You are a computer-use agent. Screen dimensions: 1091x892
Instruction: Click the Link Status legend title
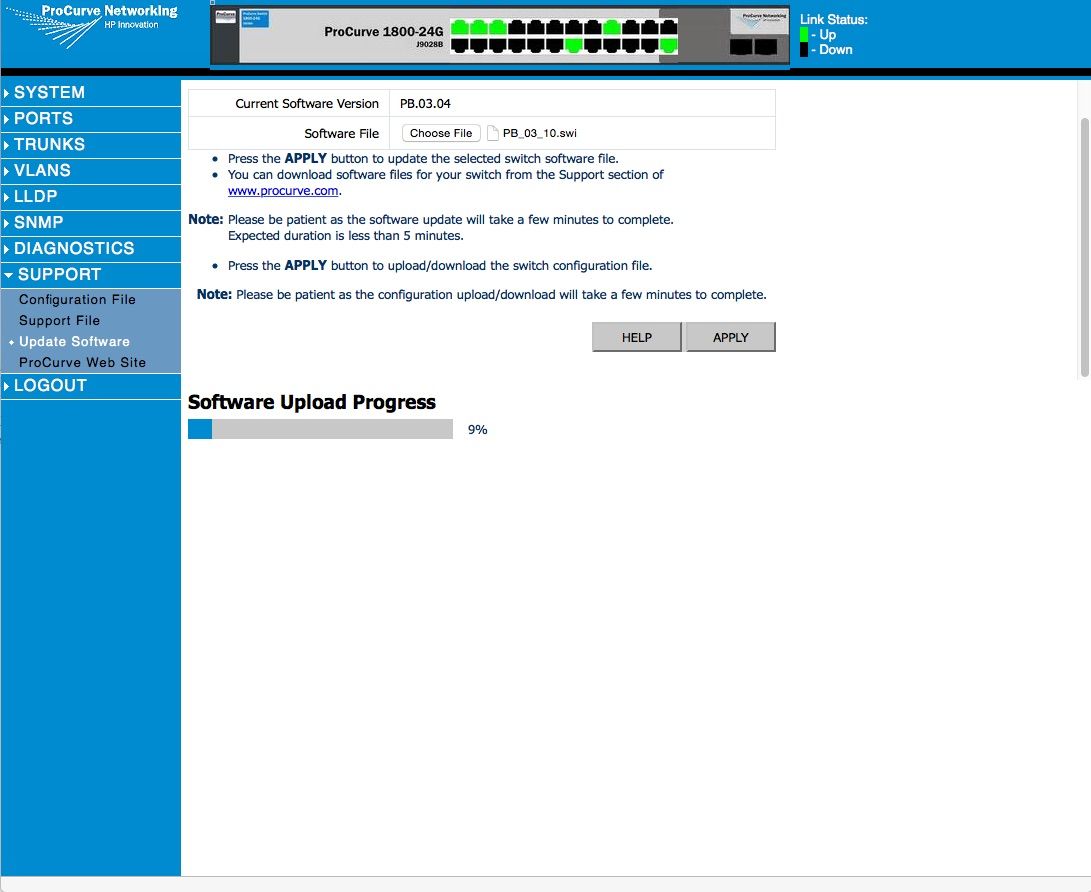click(x=834, y=19)
